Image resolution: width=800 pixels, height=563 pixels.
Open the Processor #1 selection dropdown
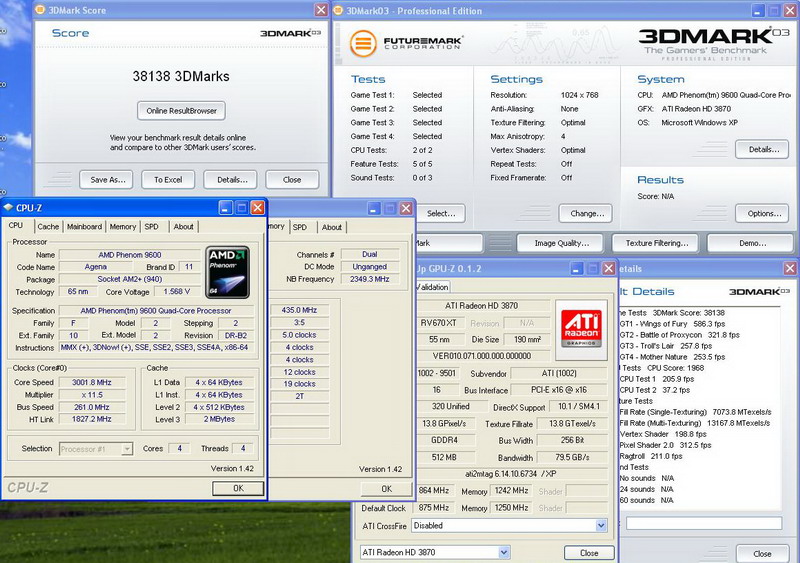click(127, 449)
